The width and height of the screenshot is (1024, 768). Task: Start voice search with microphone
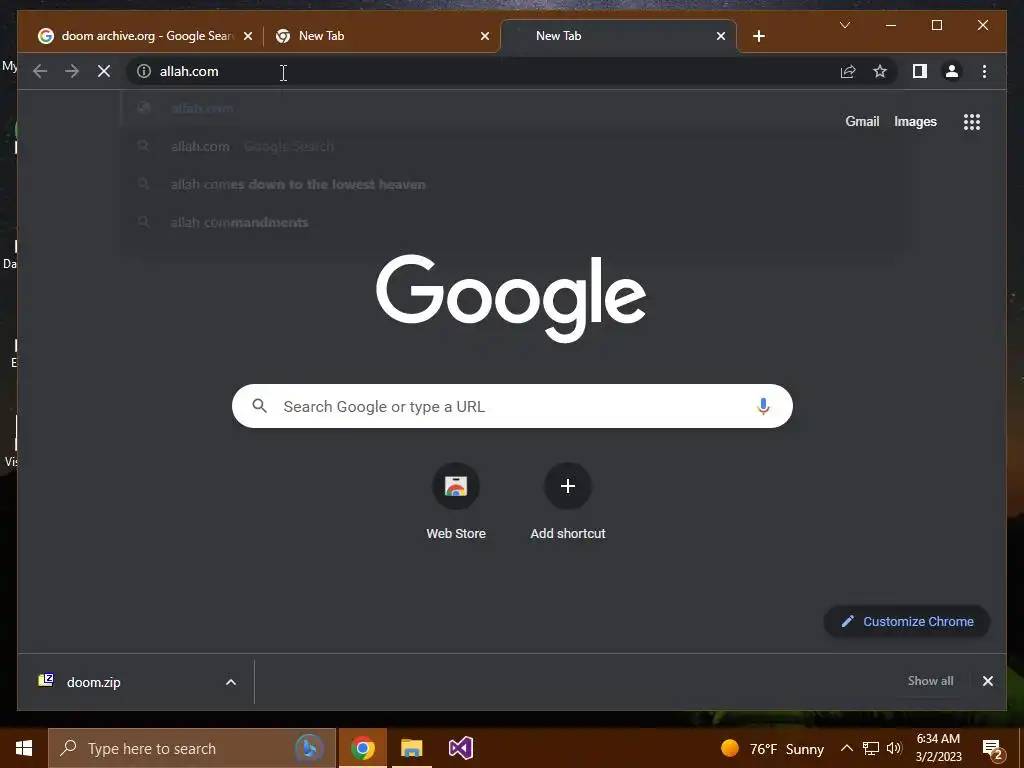[763, 406]
